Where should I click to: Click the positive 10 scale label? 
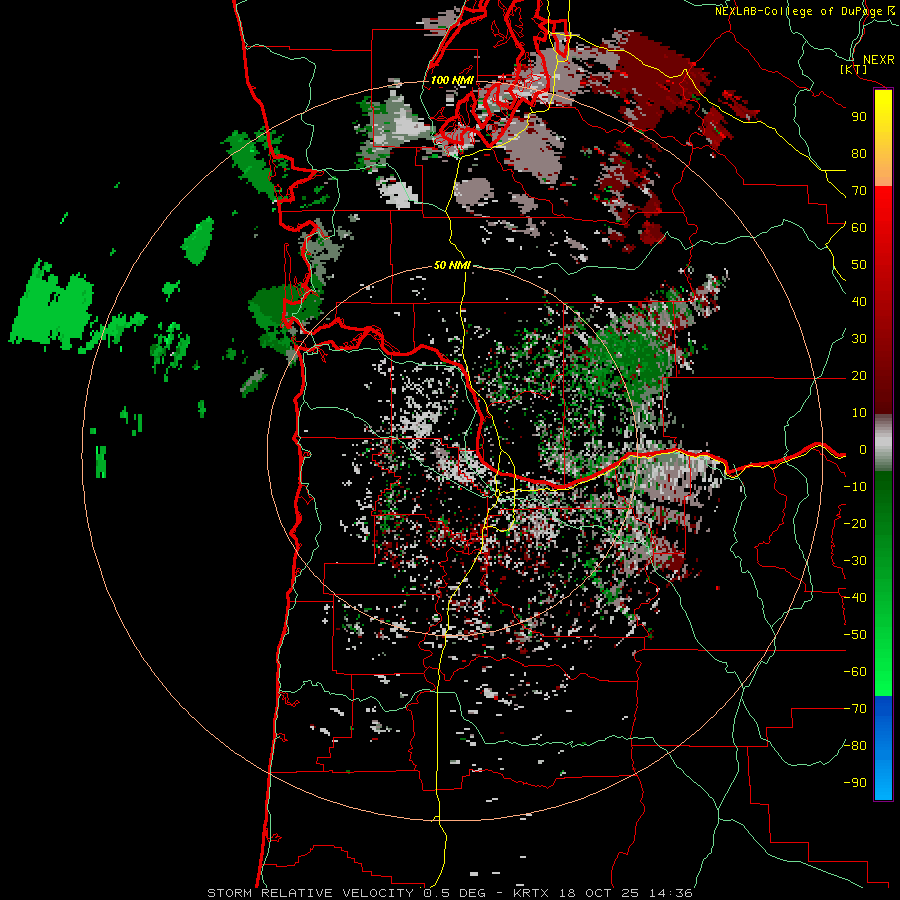coord(859,413)
